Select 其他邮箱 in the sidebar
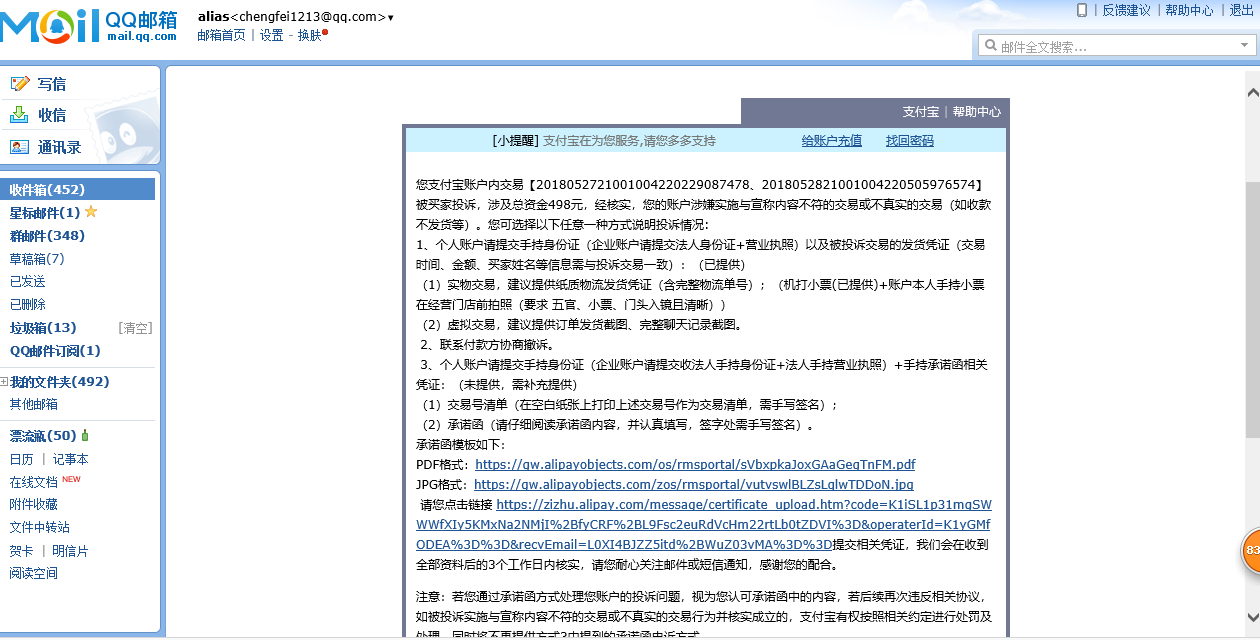The image size is (1260, 640). tap(34, 405)
